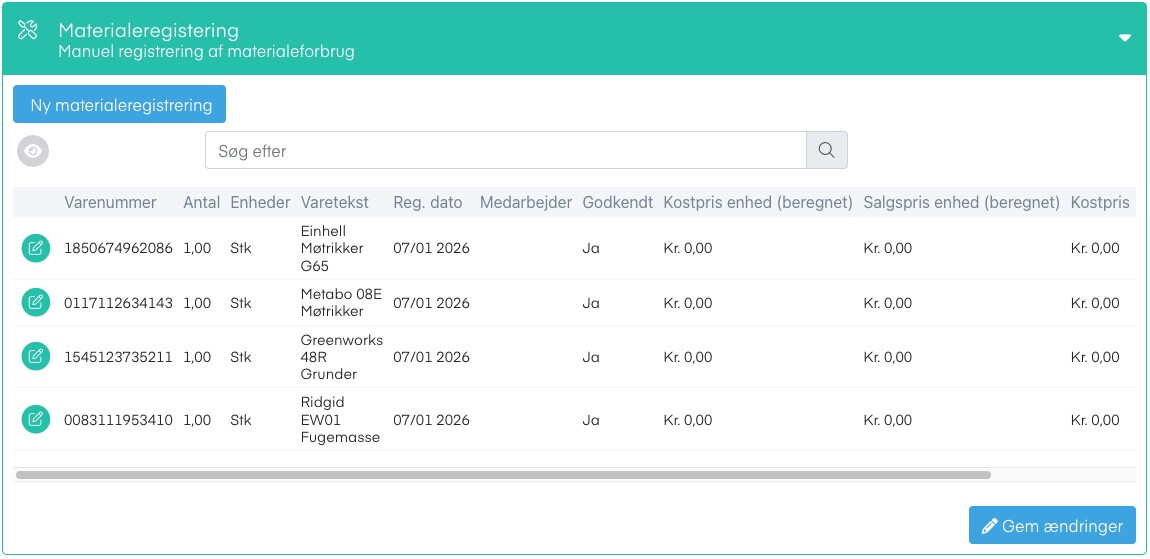Click the Medarbejder column header

pos(526,202)
